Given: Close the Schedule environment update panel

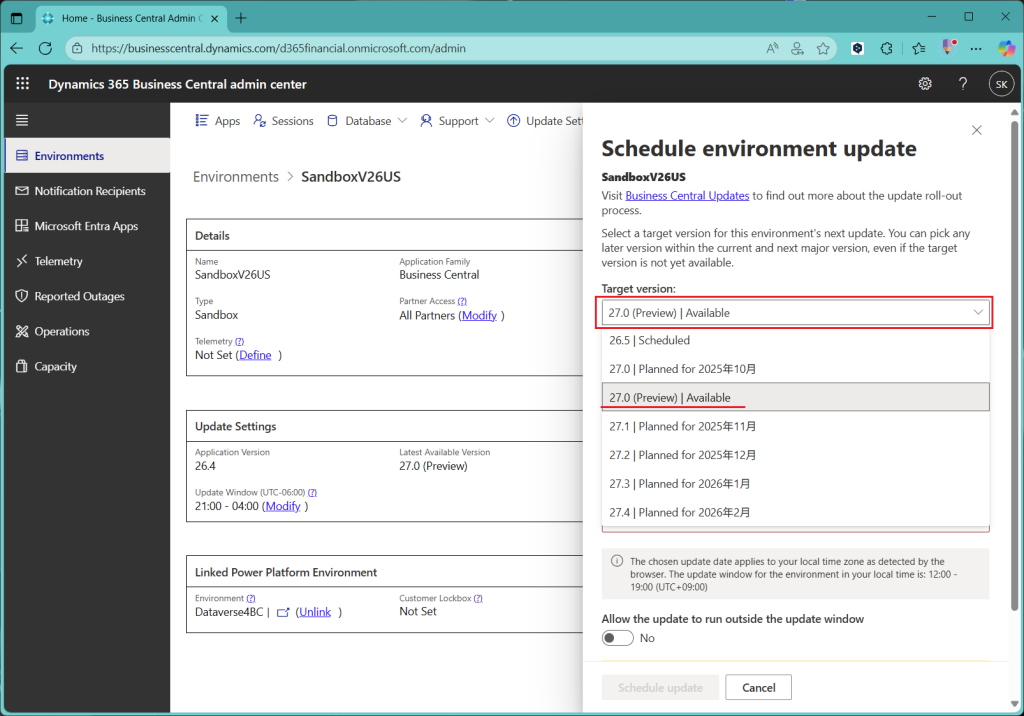Looking at the screenshot, I should tap(977, 130).
